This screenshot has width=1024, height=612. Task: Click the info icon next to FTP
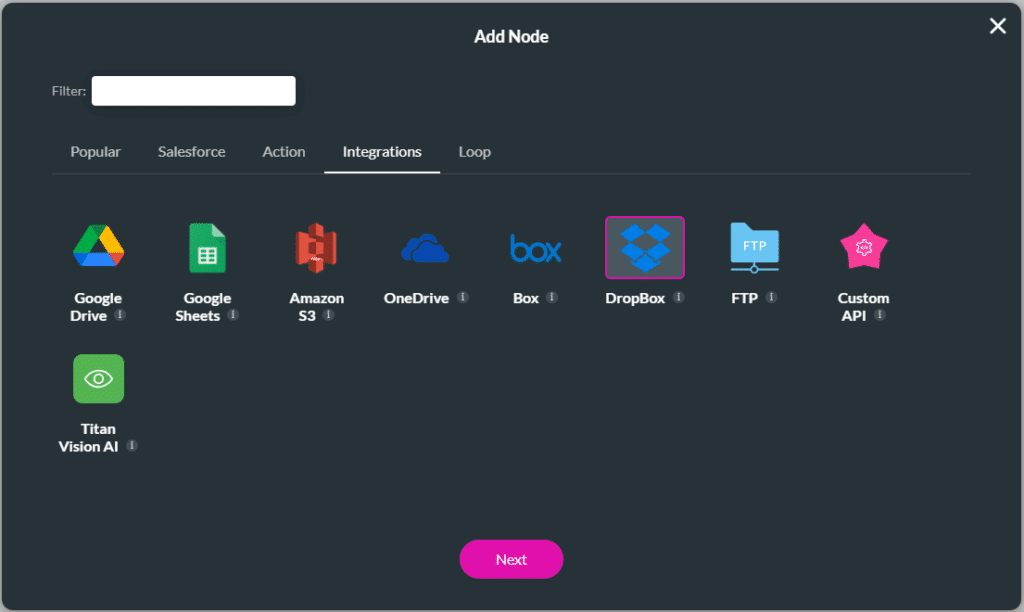(771, 298)
